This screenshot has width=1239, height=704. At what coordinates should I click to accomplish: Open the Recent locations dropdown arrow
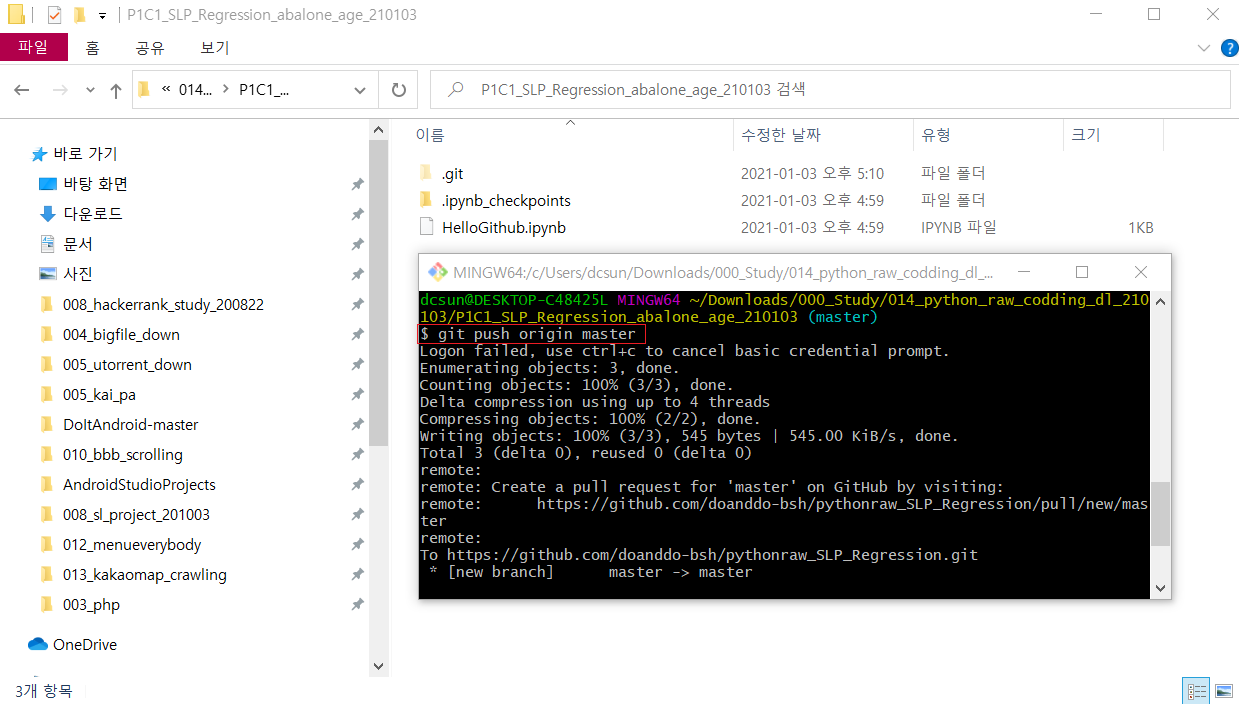[90, 90]
